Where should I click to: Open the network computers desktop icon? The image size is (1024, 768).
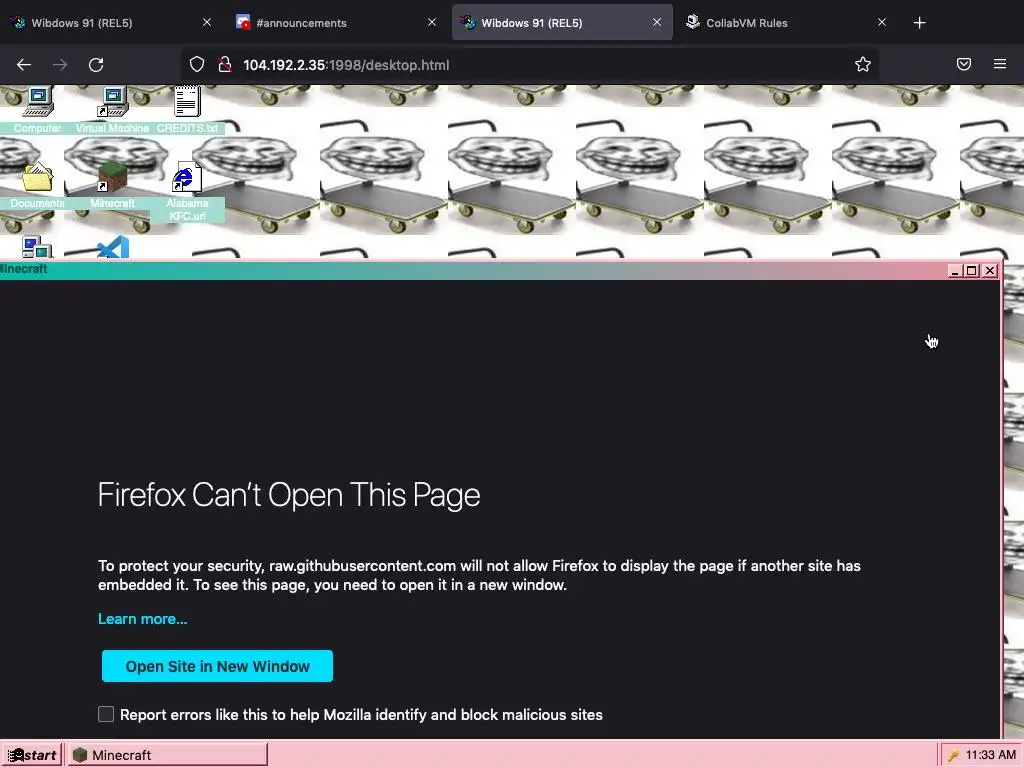point(37,248)
